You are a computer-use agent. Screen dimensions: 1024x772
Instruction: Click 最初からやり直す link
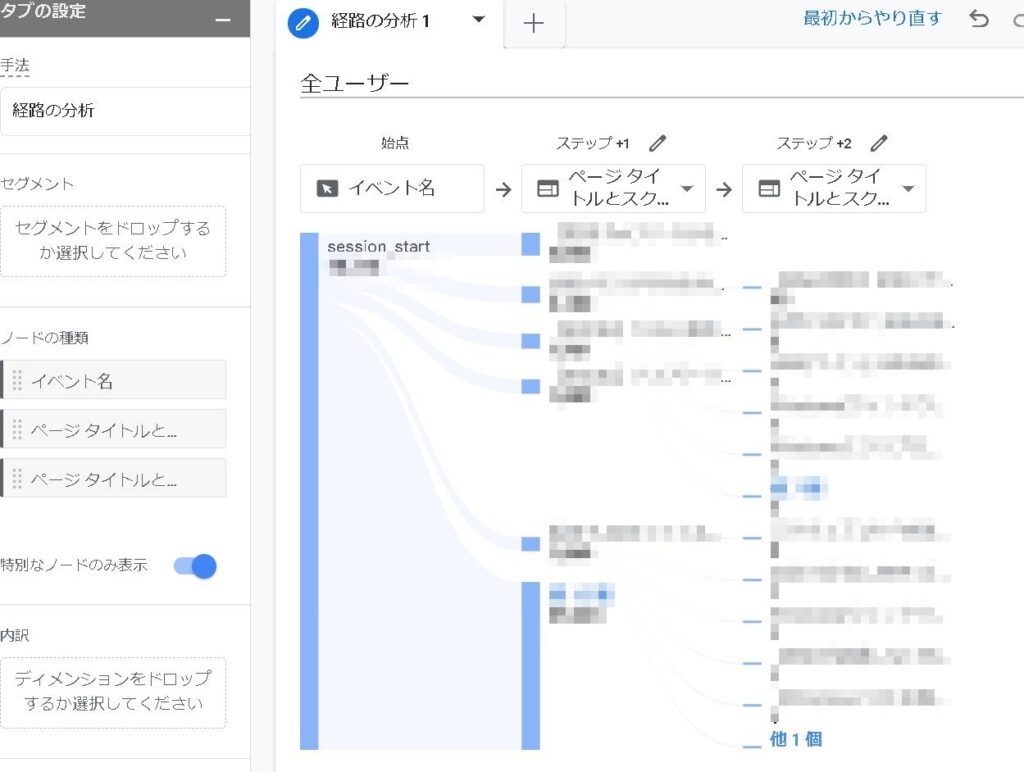(872, 18)
